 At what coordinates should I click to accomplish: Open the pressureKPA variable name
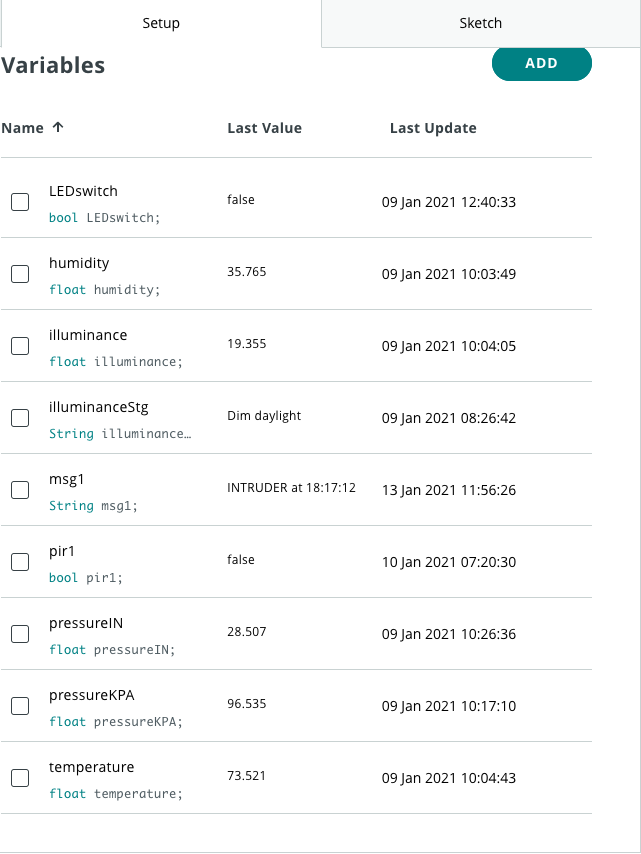click(90, 695)
